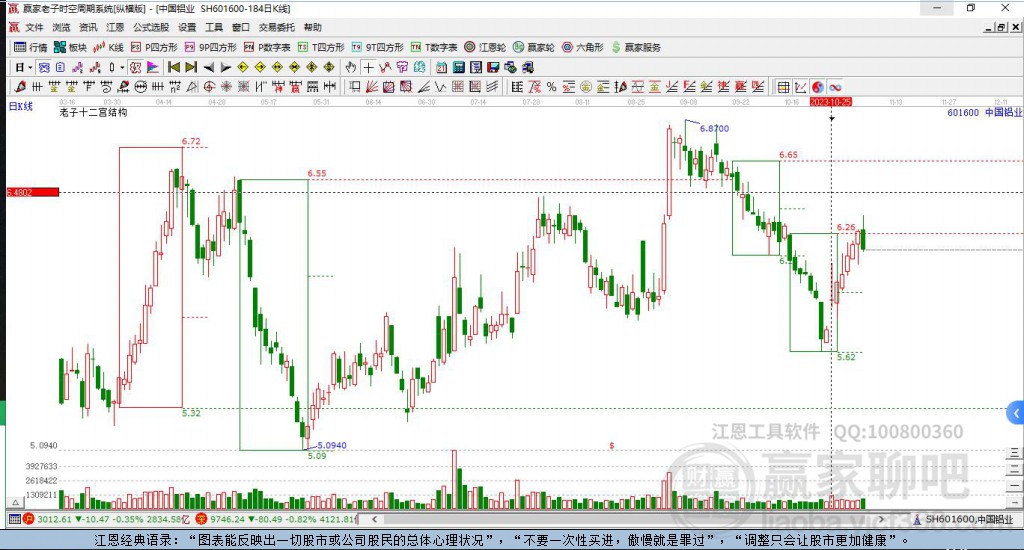Click the last yellow diamond arrow icon
Viewport: 1024px width, 550px height.
point(328,67)
